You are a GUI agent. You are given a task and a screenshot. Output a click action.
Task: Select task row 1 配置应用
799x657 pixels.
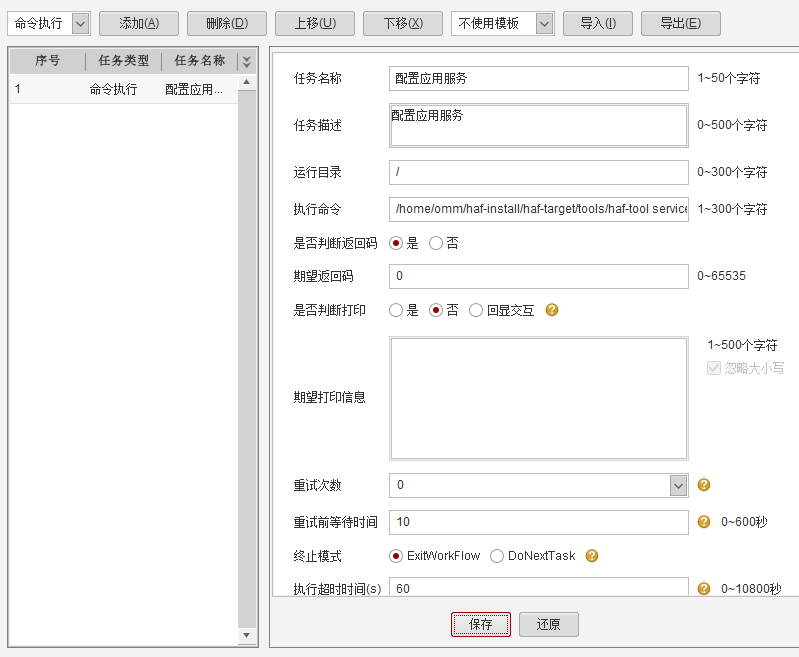pyautogui.click(x=124, y=89)
